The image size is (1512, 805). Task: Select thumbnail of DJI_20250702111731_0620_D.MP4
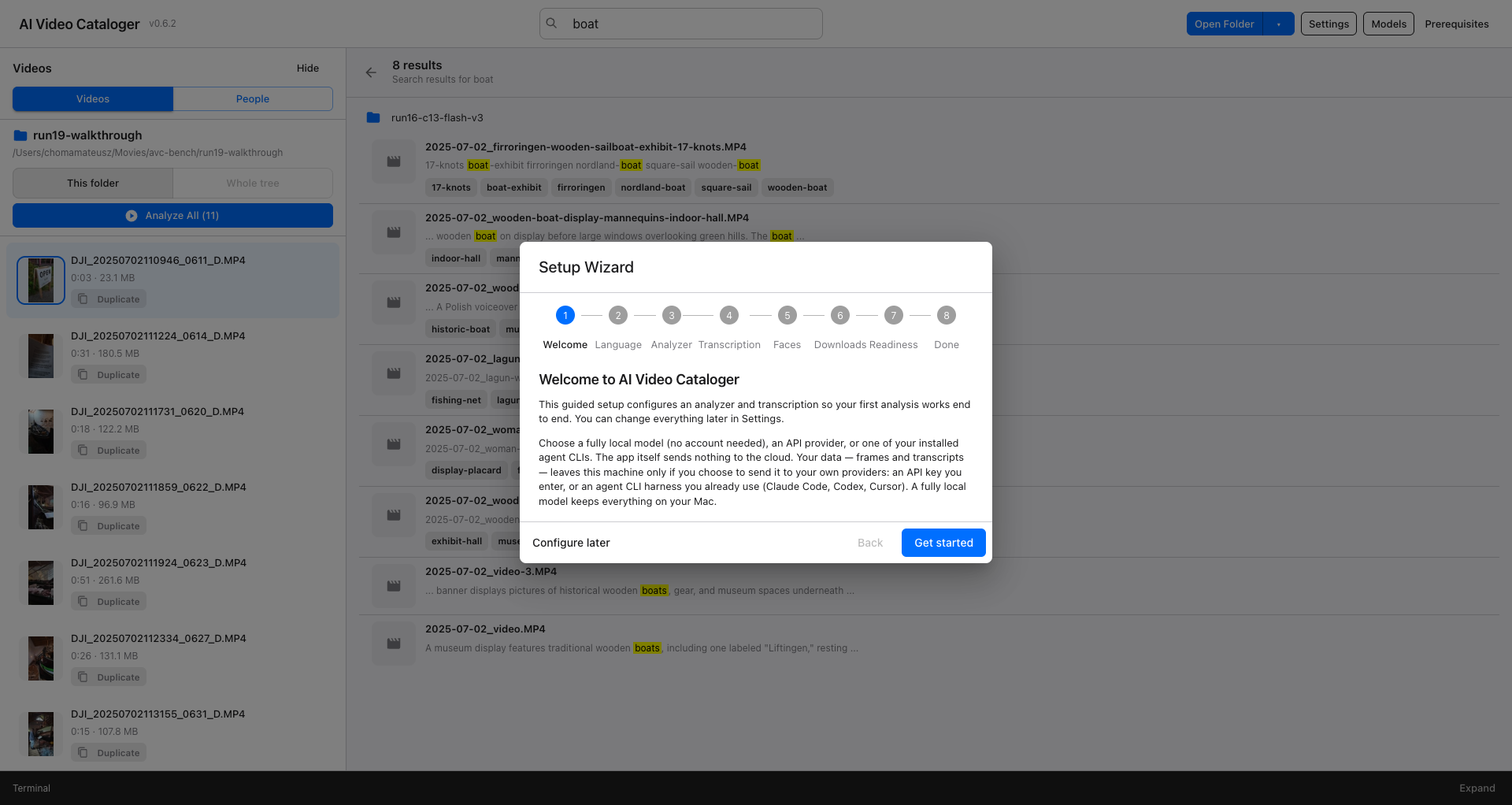pyautogui.click(x=41, y=432)
